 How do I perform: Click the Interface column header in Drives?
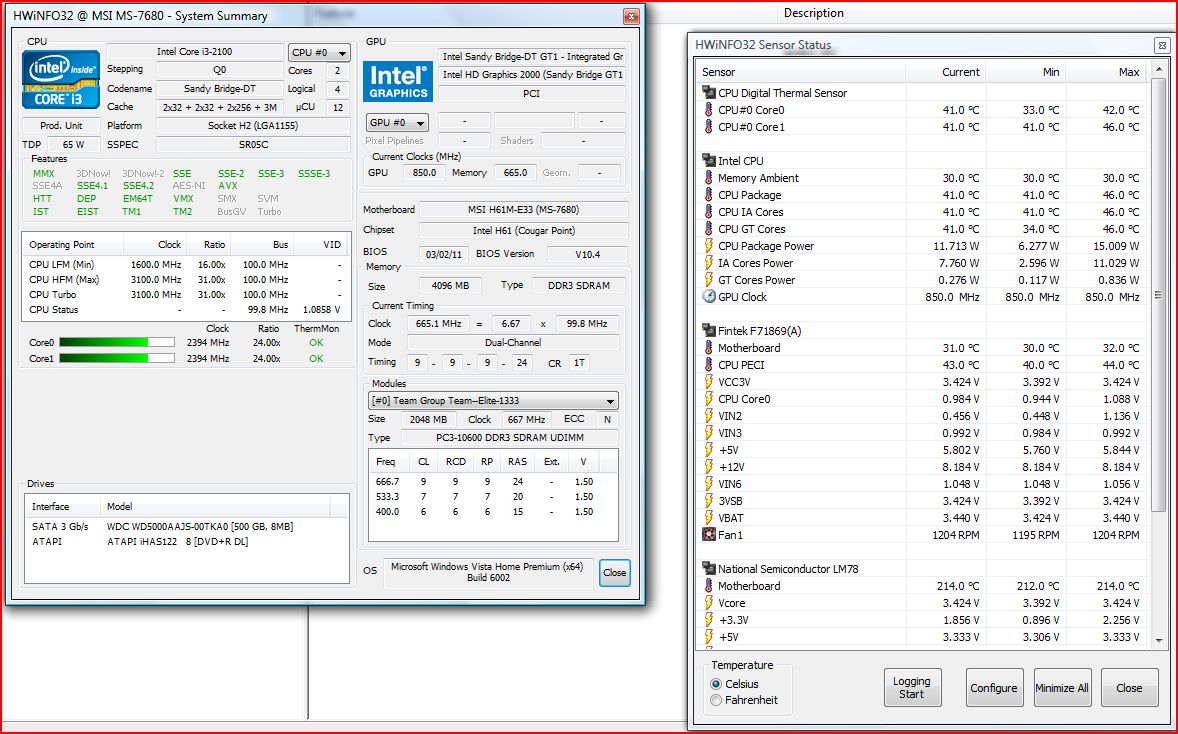[63, 506]
